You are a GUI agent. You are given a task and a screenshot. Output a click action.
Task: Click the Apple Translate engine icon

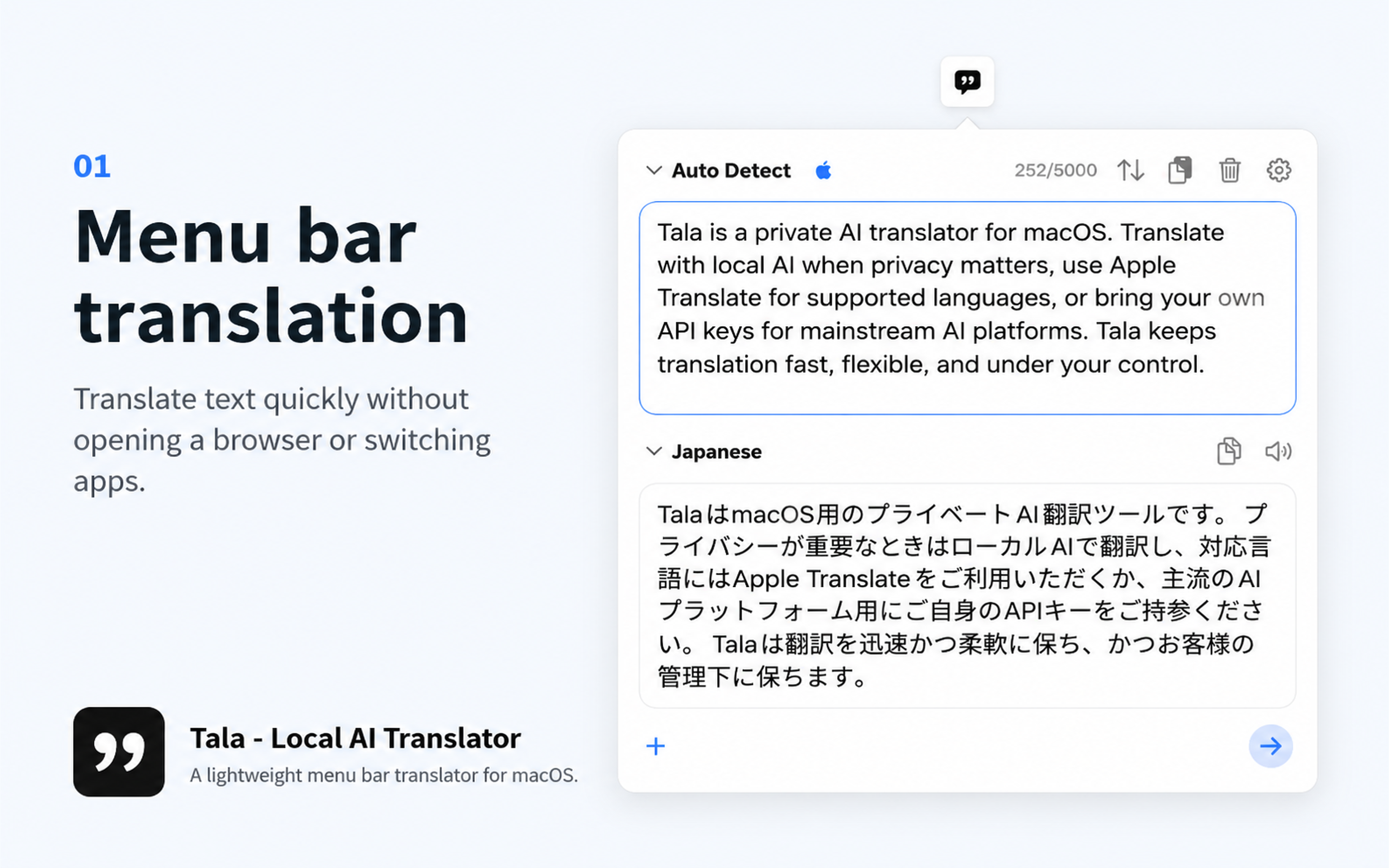pyautogui.click(x=823, y=171)
